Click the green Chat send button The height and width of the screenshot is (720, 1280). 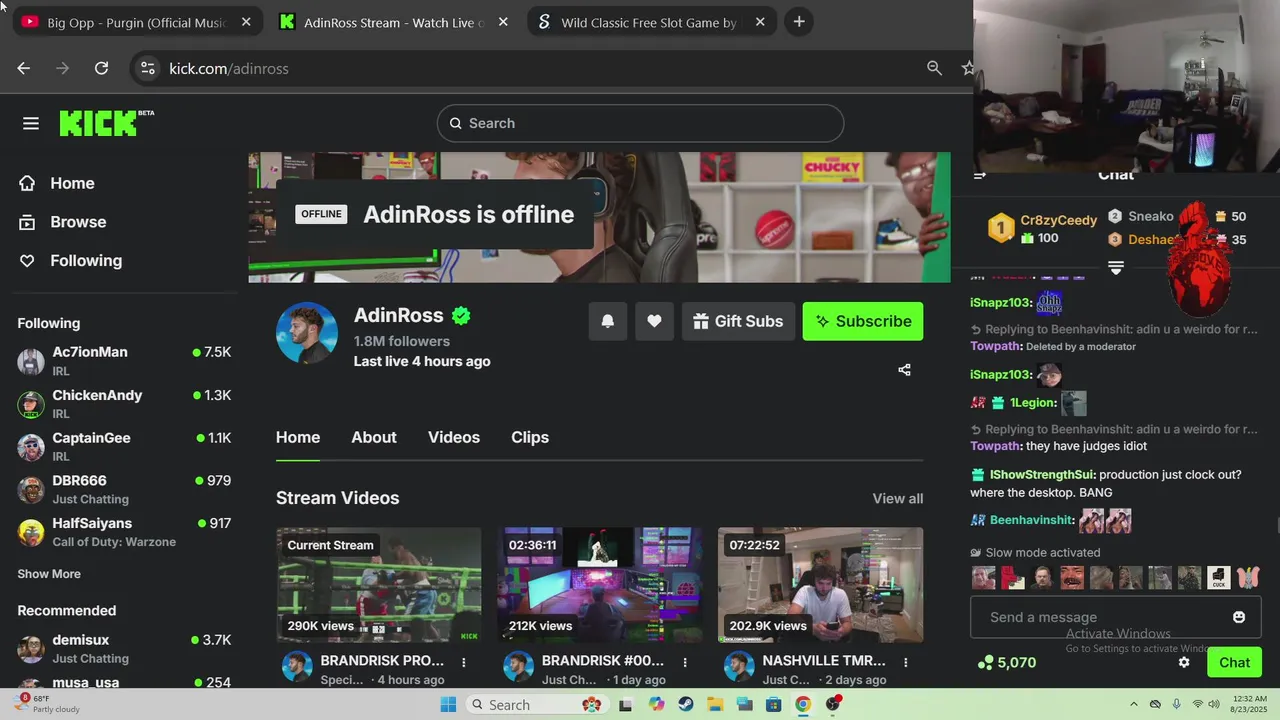click(1234, 662)
